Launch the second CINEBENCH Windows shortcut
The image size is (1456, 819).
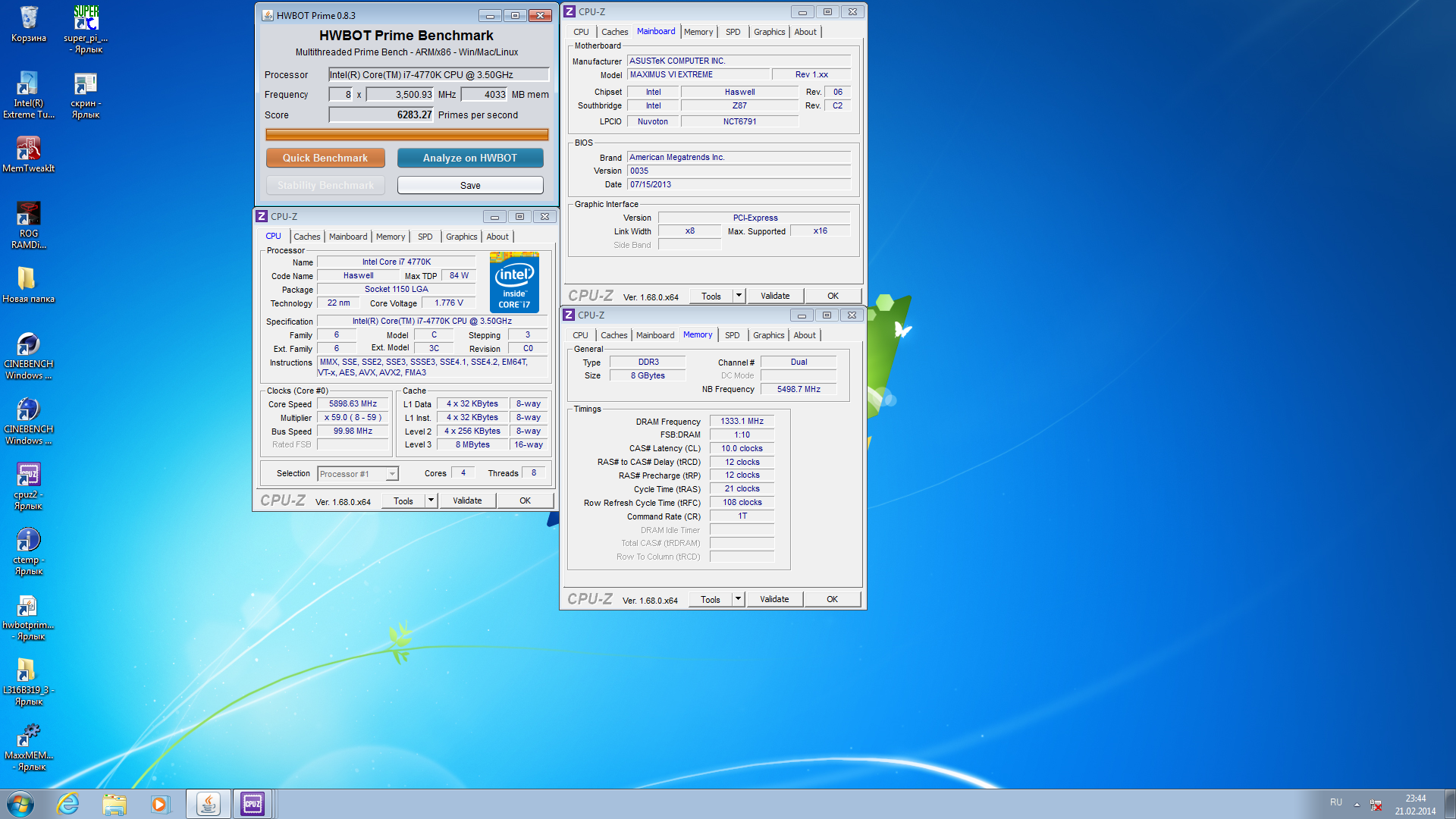pos(29,420)
